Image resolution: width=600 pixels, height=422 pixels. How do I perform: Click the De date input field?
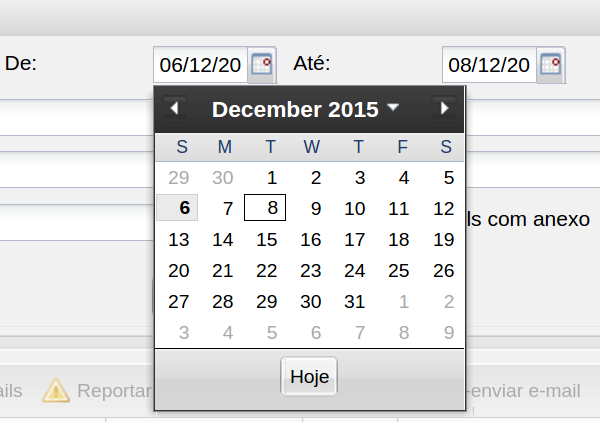pyautogui.click(x=201, y=65)
